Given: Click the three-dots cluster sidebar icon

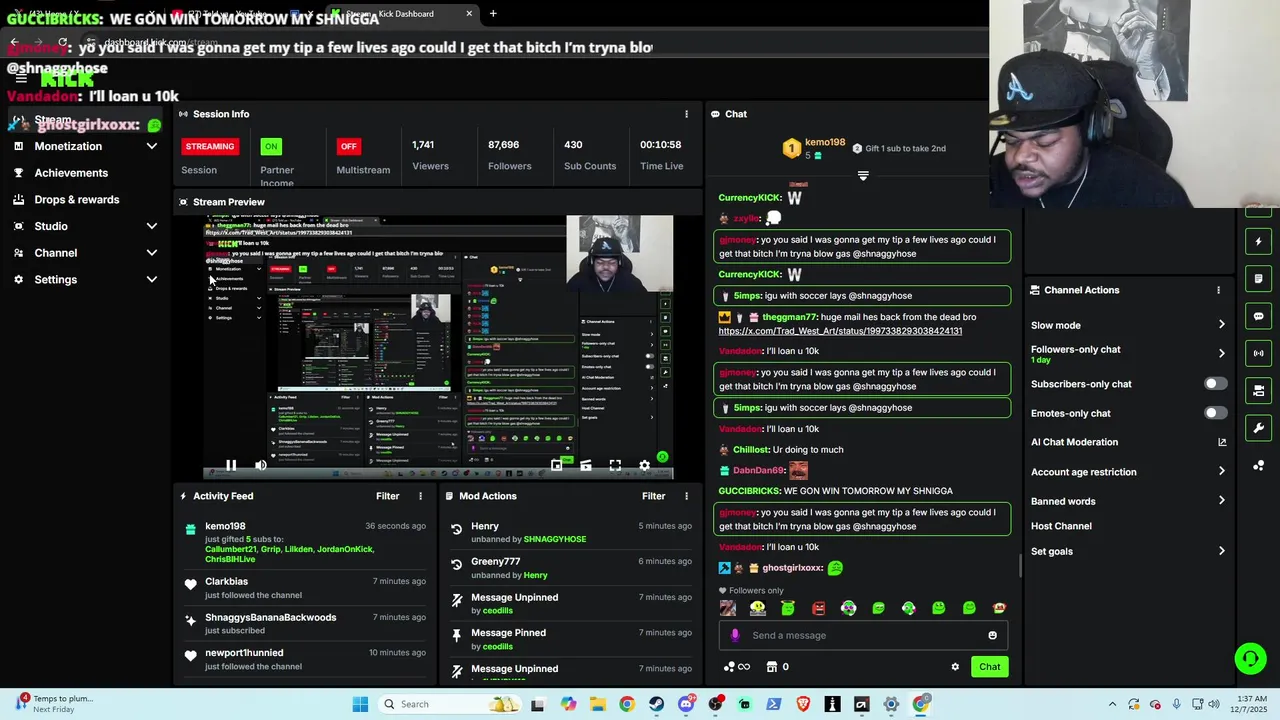Looking at the screenshot, I should [x=1259, y=466].
